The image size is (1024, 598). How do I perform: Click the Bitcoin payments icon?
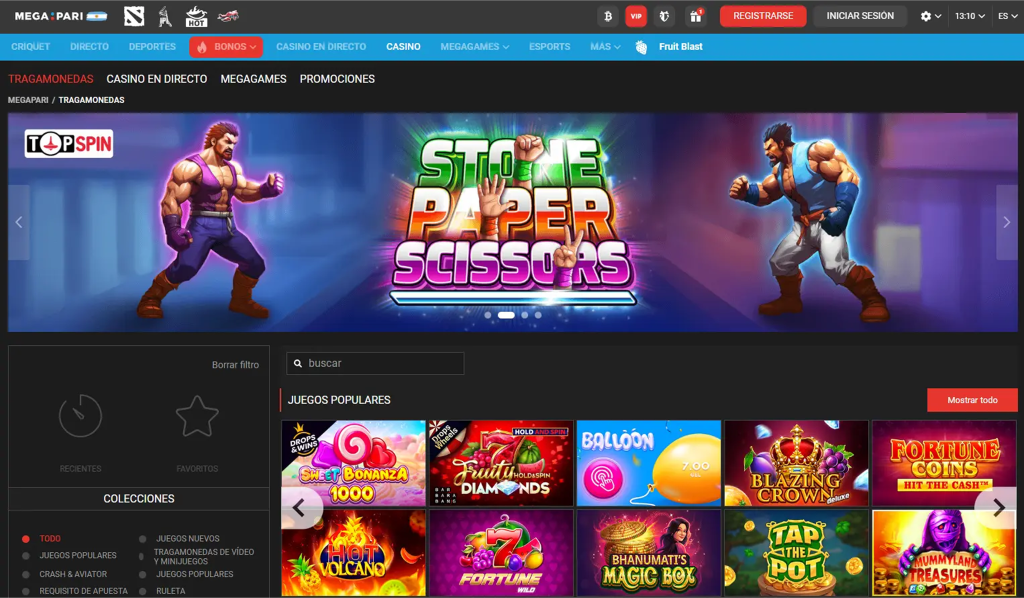[608, 16]
